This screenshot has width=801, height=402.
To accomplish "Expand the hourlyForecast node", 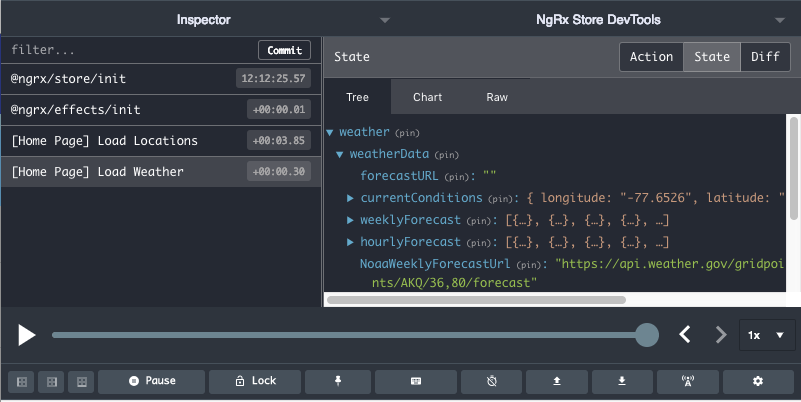I will coord(350,242).
